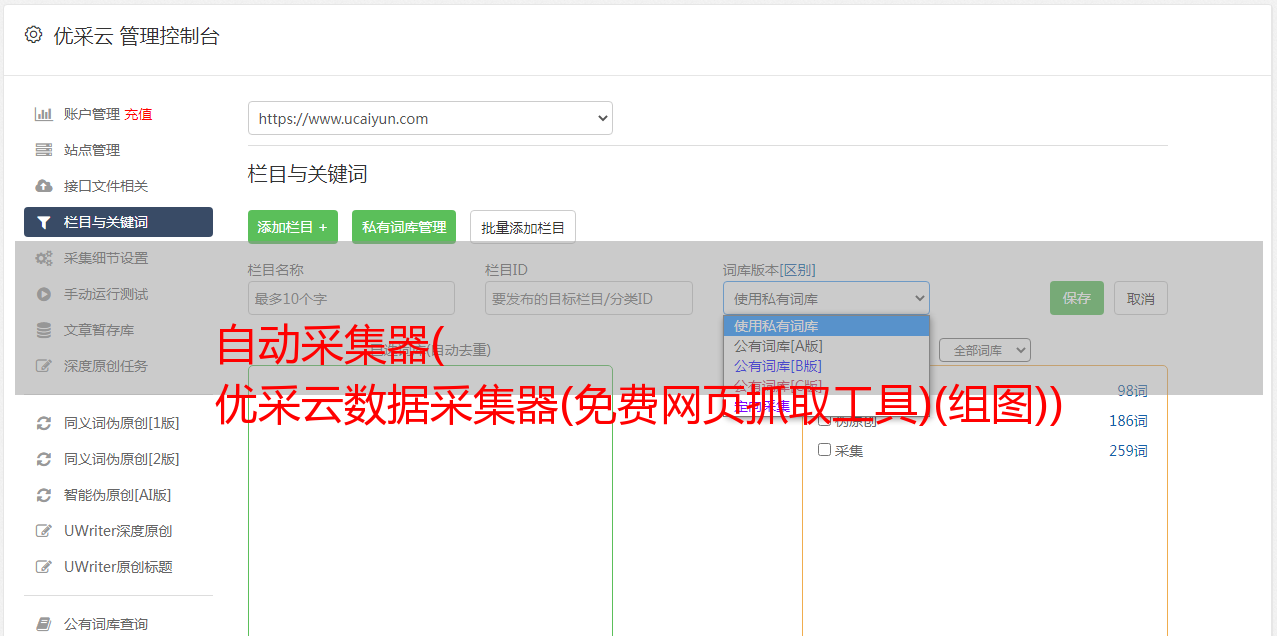Click the 栏目与关键词 page heading
1277x636 pixels.
[x=308, y=174]
